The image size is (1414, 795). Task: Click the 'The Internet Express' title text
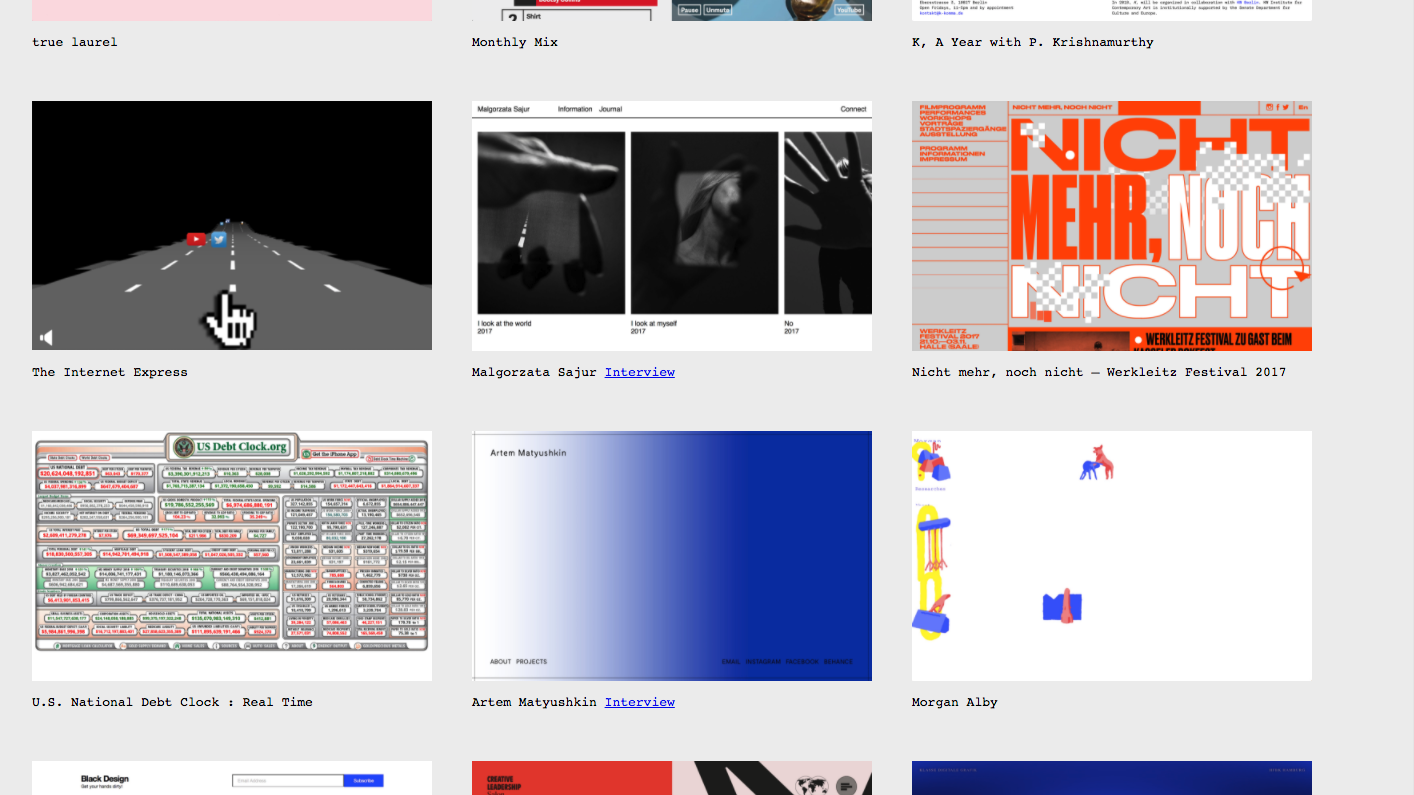pos(110,372)
